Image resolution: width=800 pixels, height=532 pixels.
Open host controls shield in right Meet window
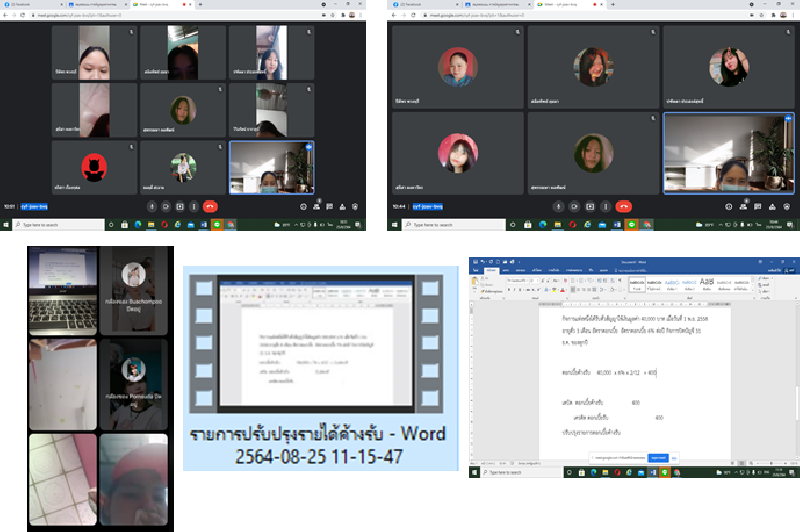(x=785, y=206)
